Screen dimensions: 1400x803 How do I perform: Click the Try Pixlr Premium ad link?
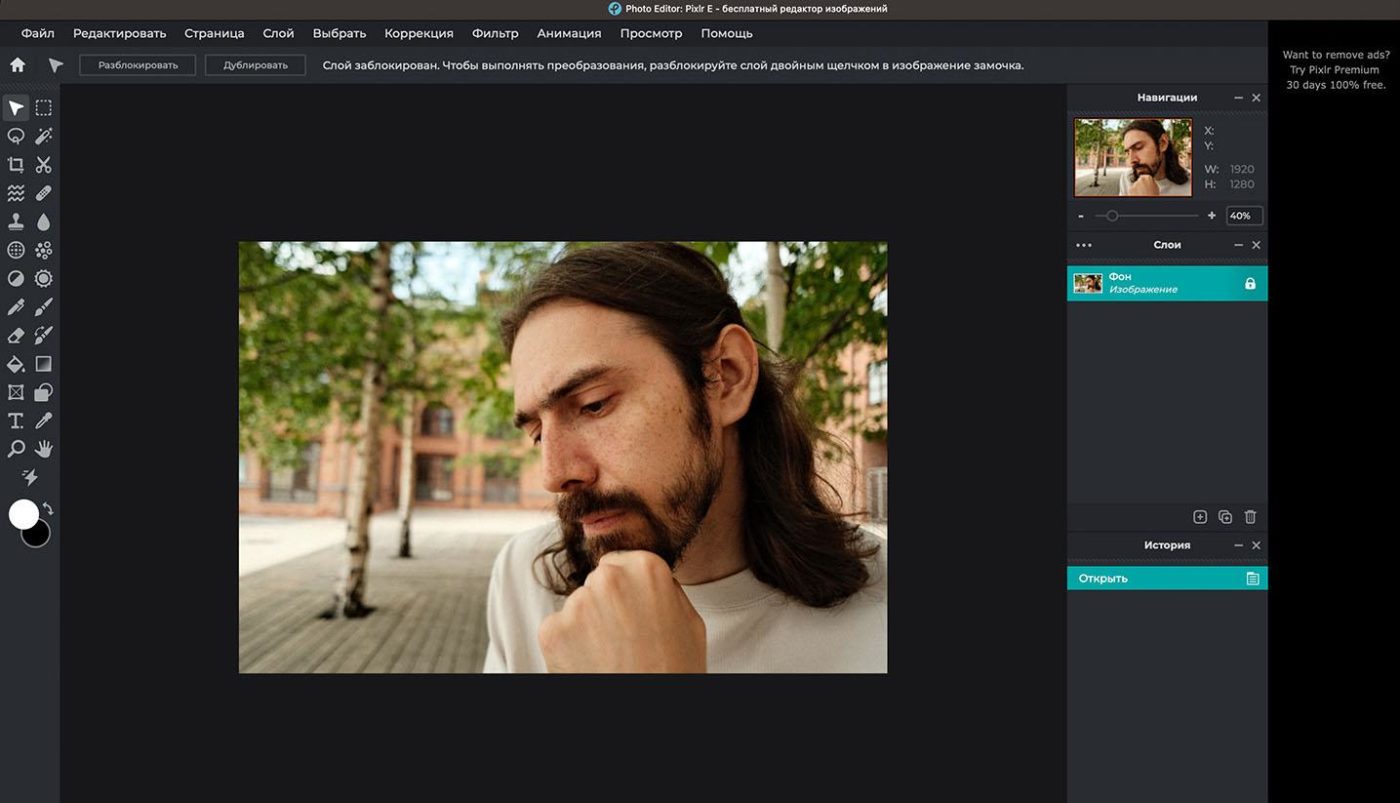click(x=1334, y=70)
